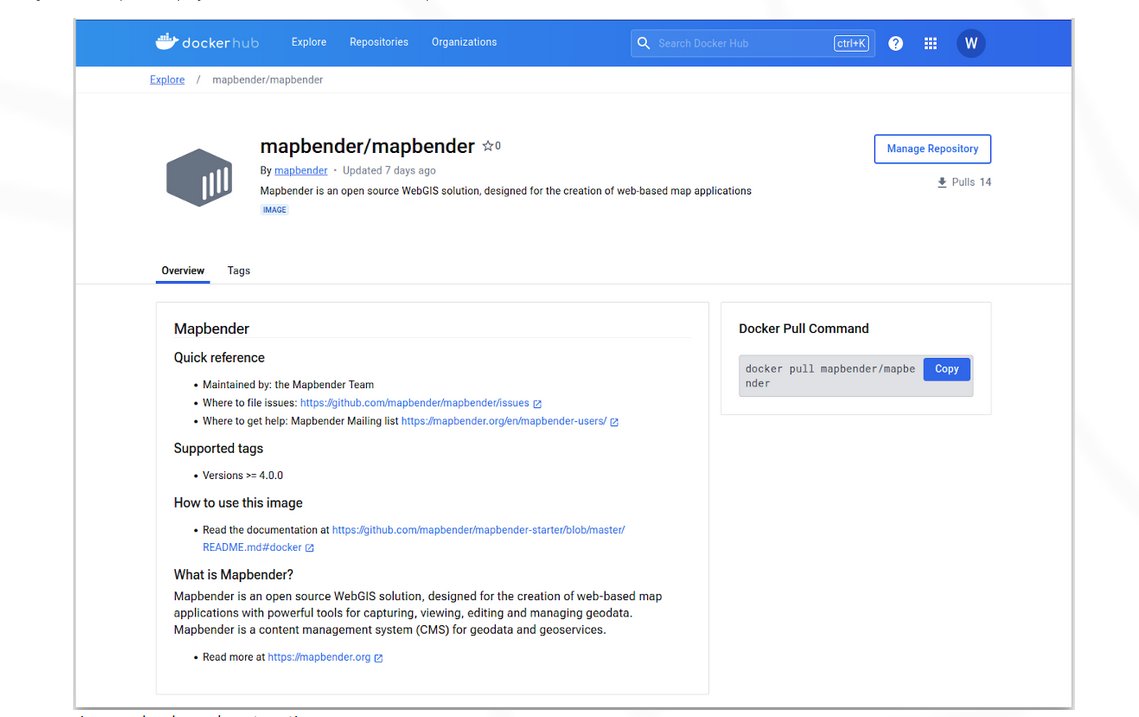The width and height of the screenshot is (1139, 717).
Task: Click the Pulls 14 count
Action: 972,182
